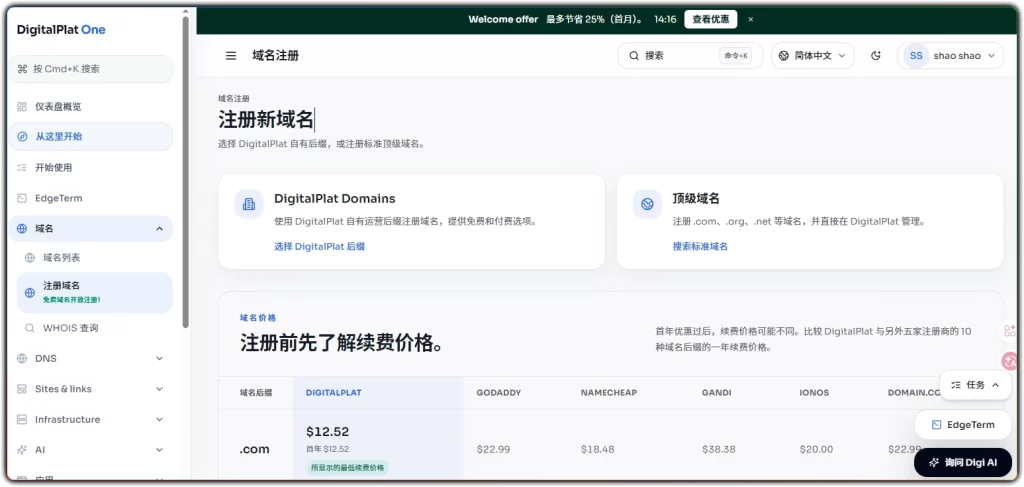Image resolution: width=1024 pixels, height=487 pixels.
Task: Click the $20.00 IONOS price
Action: click(816, 449)
